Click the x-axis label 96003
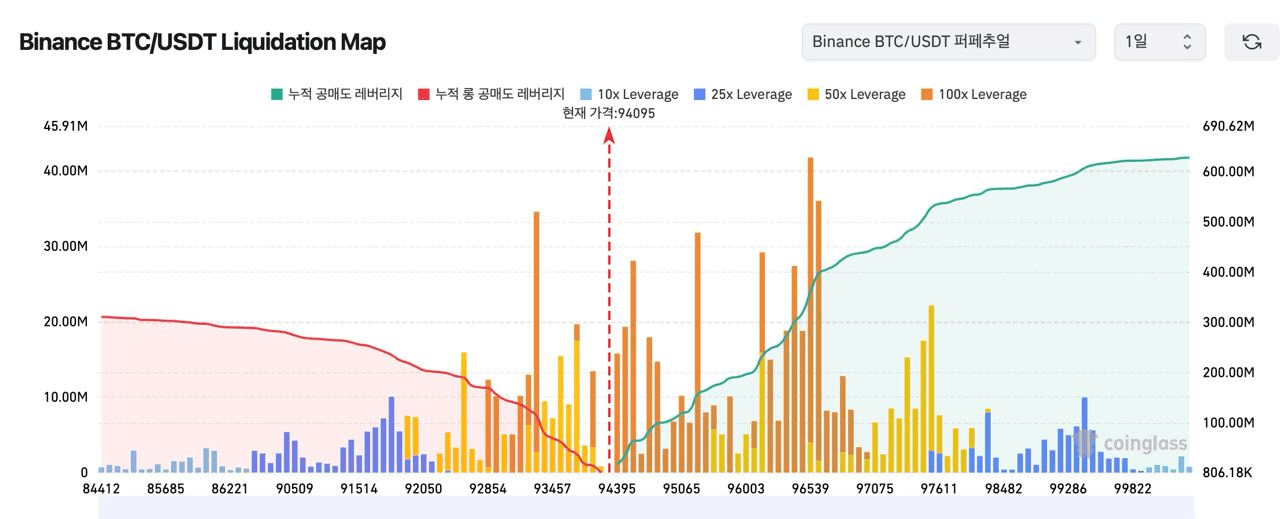The image size is (1280, 519). pos(746,489)
